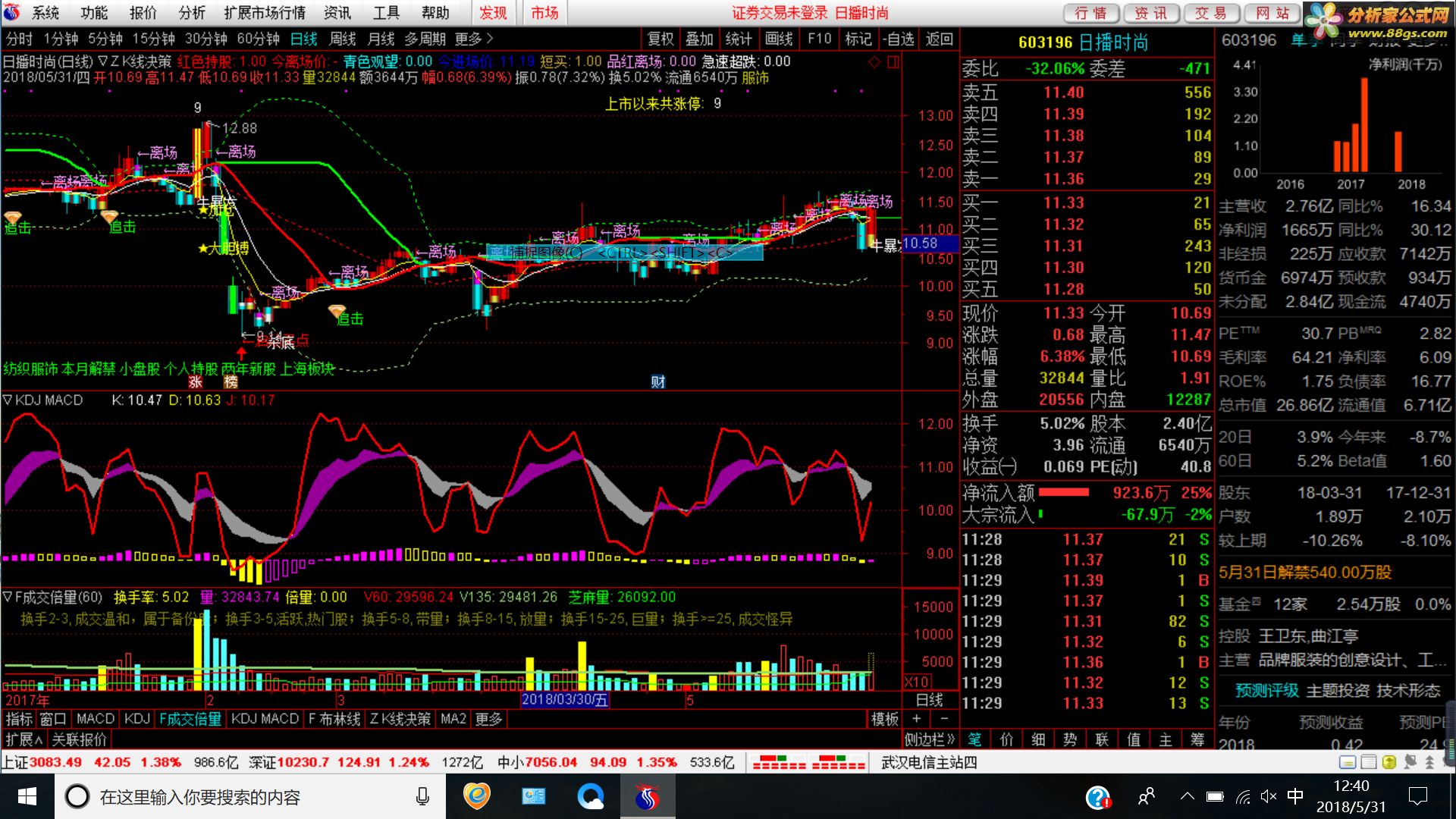Switch chart period to 15分钟
Image resolution: width=1456 pixels, height=819 pixels.
coord(153,39)
